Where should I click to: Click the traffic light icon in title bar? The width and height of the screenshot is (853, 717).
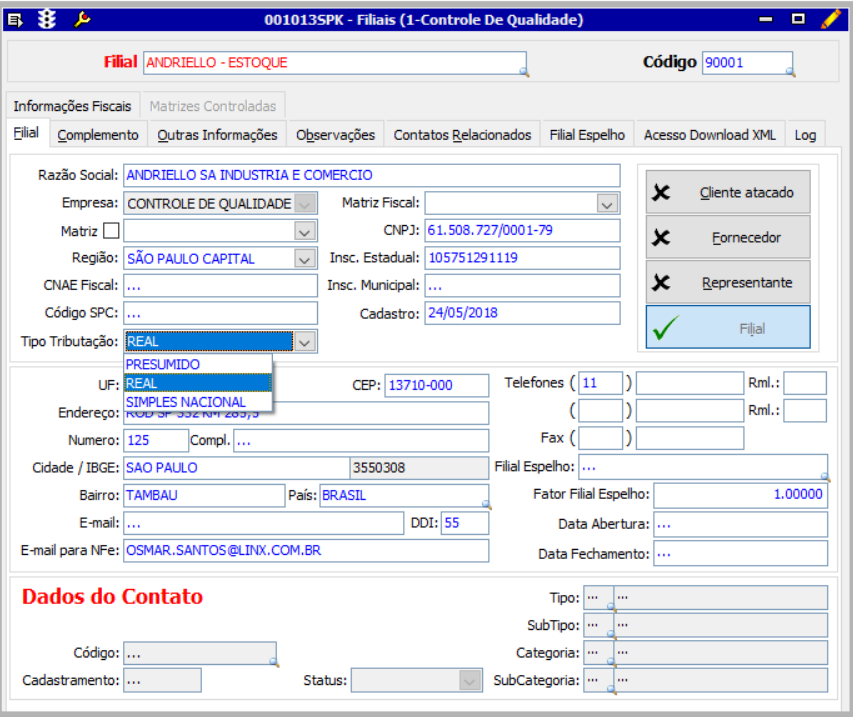click(47, 20)
